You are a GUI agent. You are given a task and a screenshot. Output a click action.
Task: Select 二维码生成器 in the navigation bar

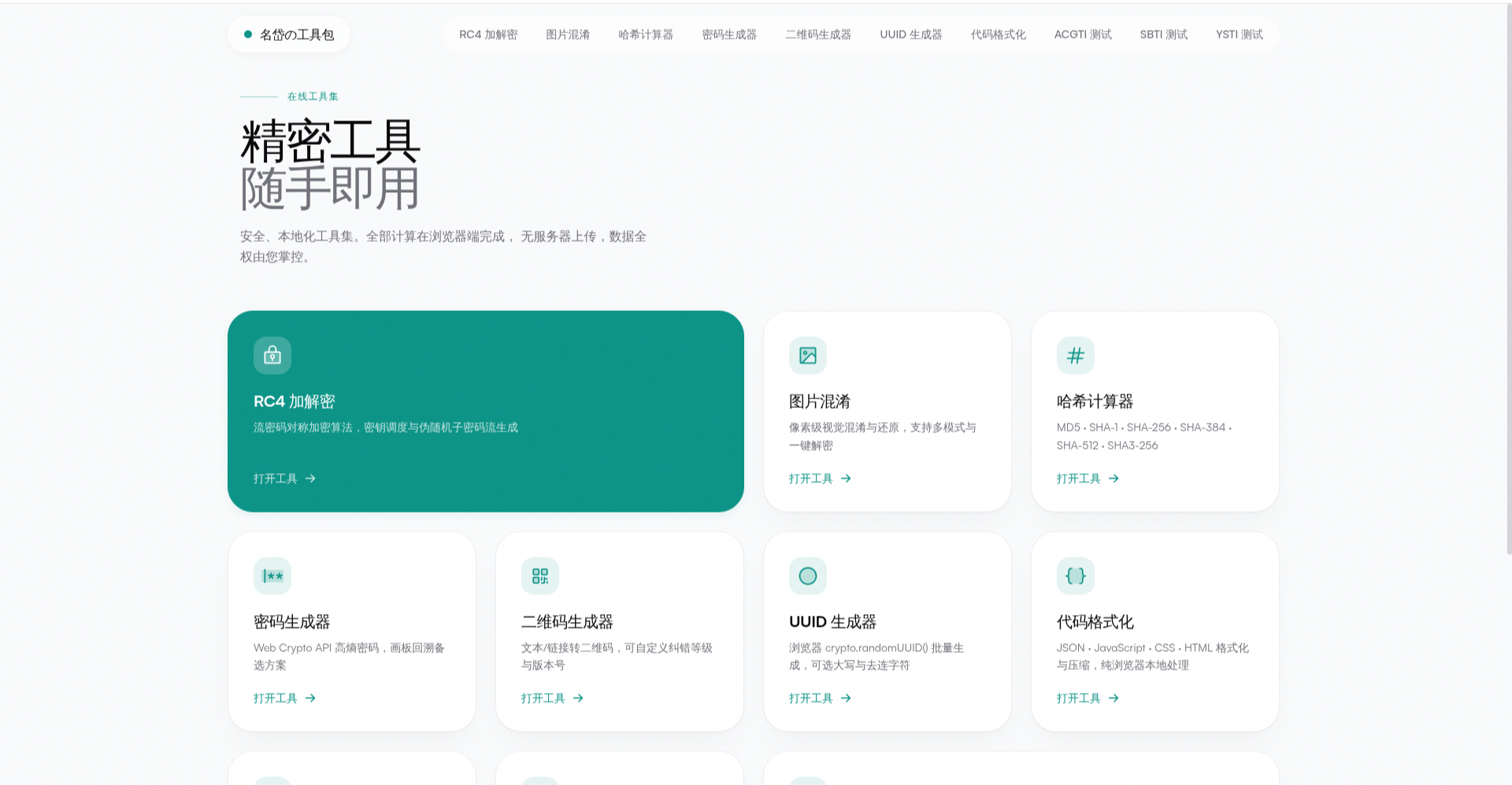click(818, 35)
